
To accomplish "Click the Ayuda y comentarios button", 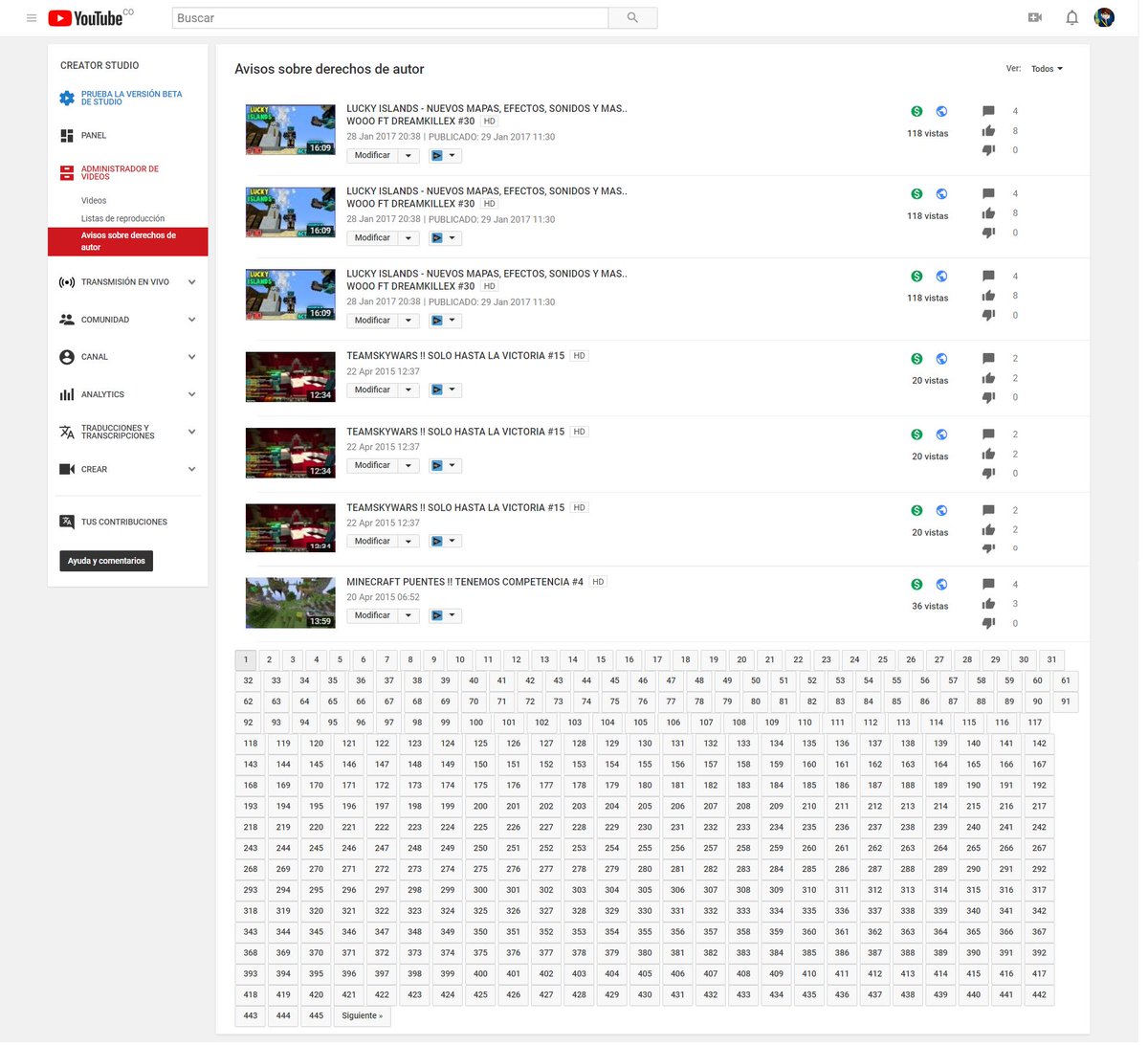I will point(106,561).
